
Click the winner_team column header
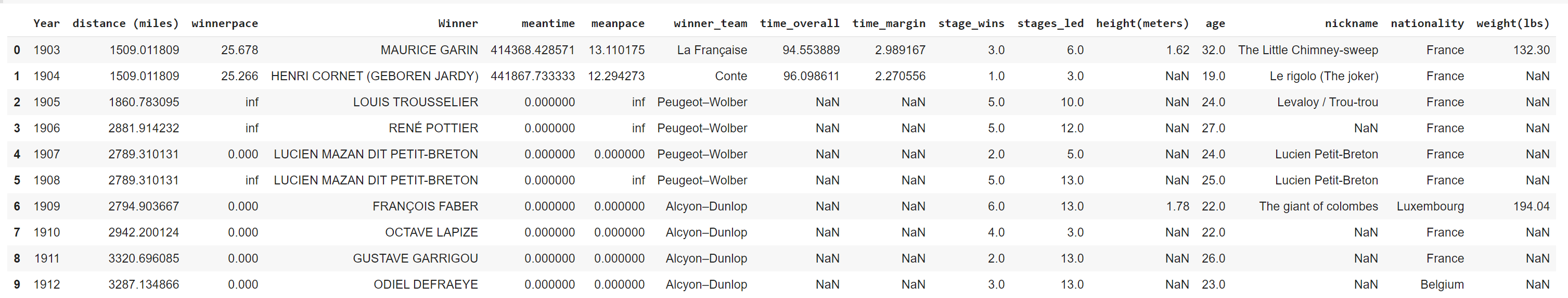(x=710, y=23)
